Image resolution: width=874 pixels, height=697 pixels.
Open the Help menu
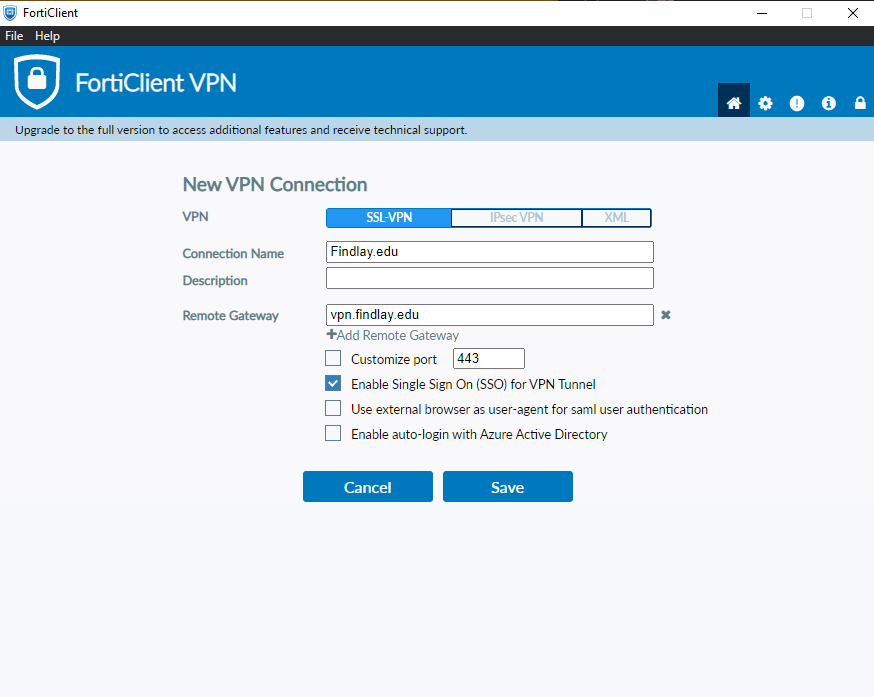47,36
